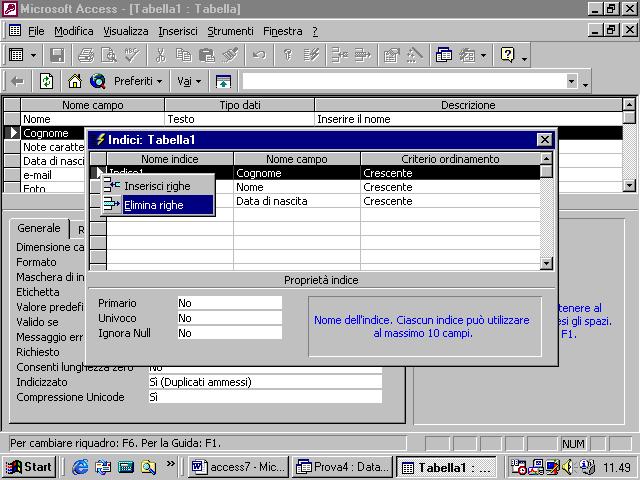Click the e-mail field name row

[53, 175]
